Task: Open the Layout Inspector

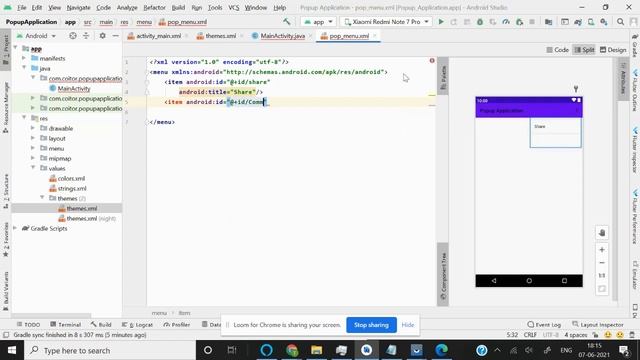Action: click(x=598, y=324)
